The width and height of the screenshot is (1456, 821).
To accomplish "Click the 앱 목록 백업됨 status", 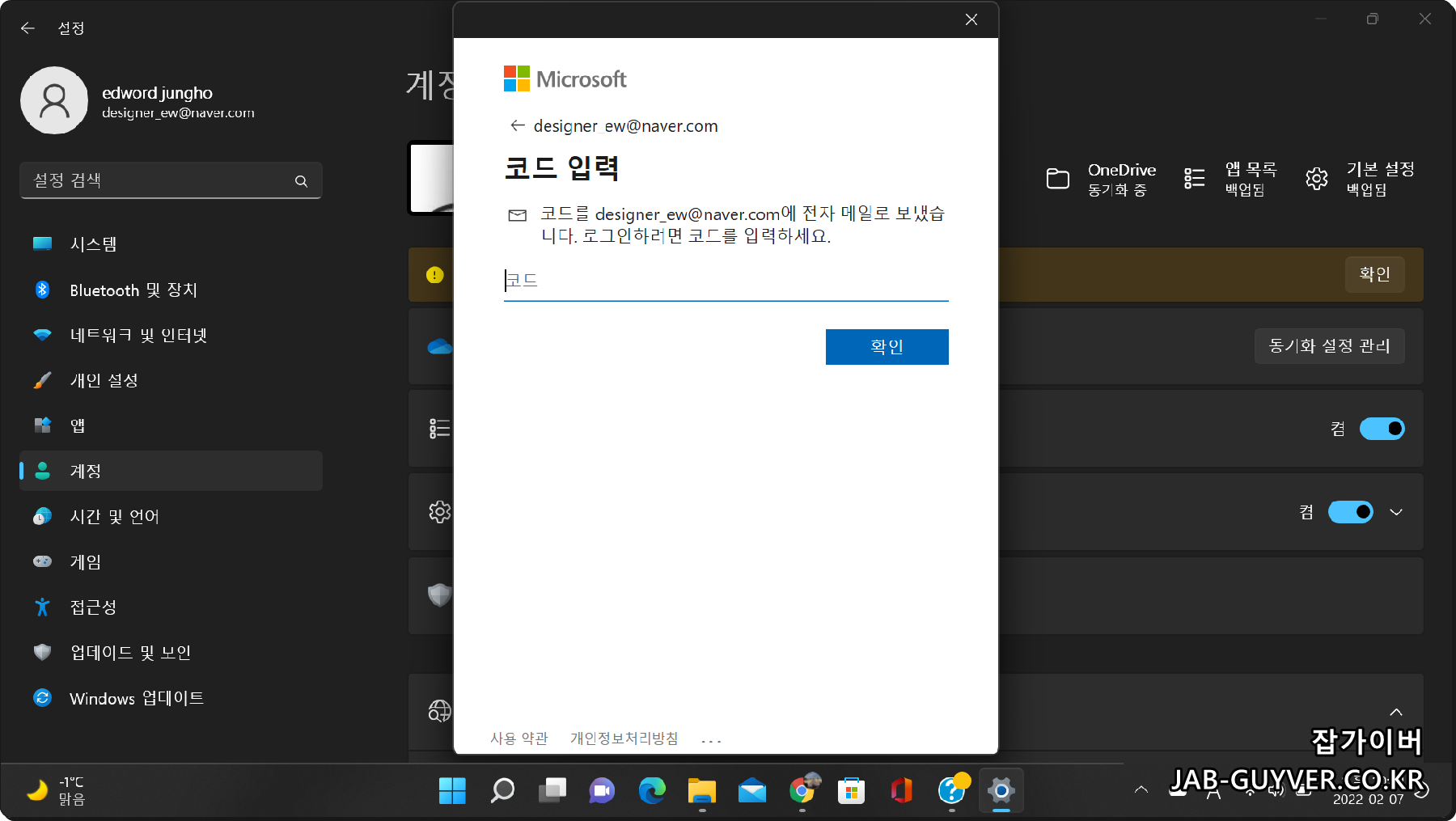I will click(x=1230, y=179).
